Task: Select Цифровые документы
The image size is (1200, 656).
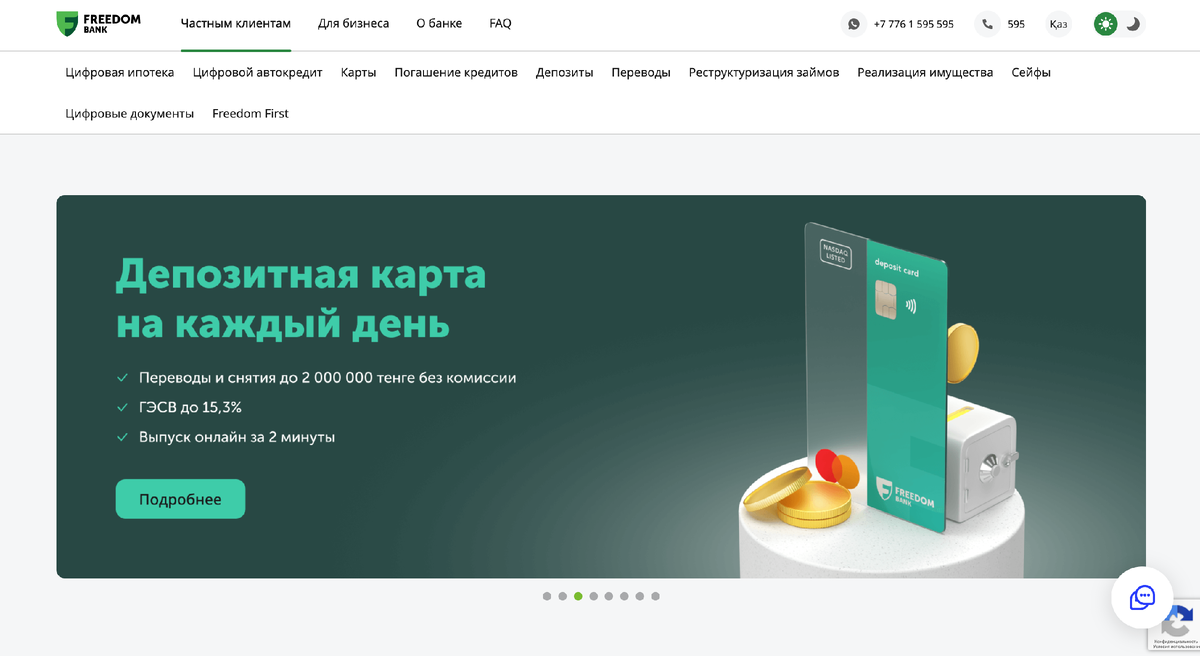Action: click(130, 114)
